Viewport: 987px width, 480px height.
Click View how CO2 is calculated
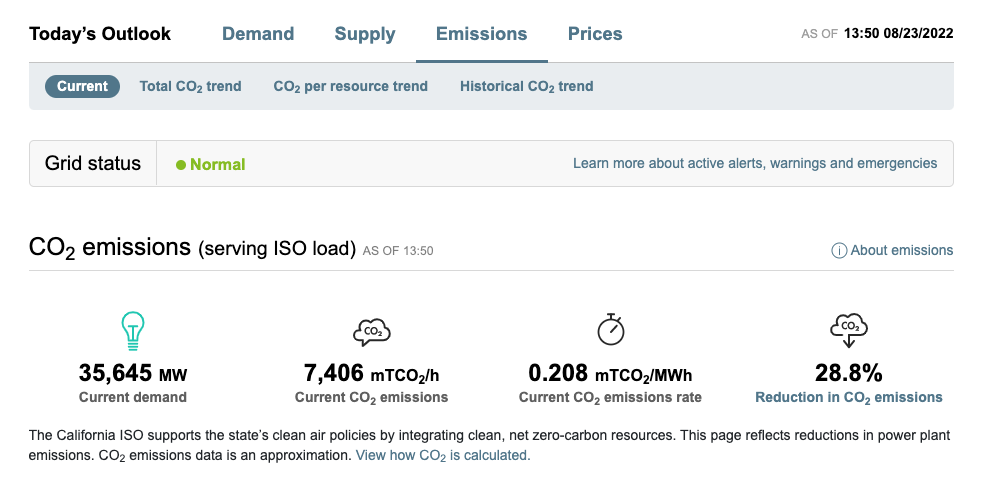click(442, 455)
